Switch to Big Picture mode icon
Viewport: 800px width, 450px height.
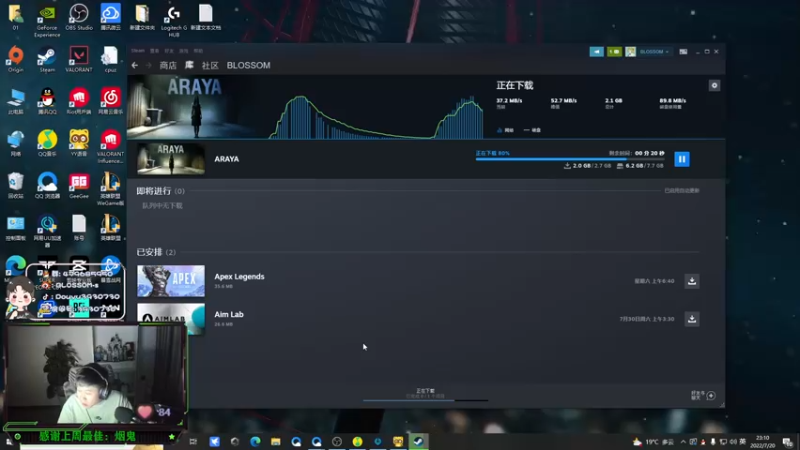pos(683,52)
